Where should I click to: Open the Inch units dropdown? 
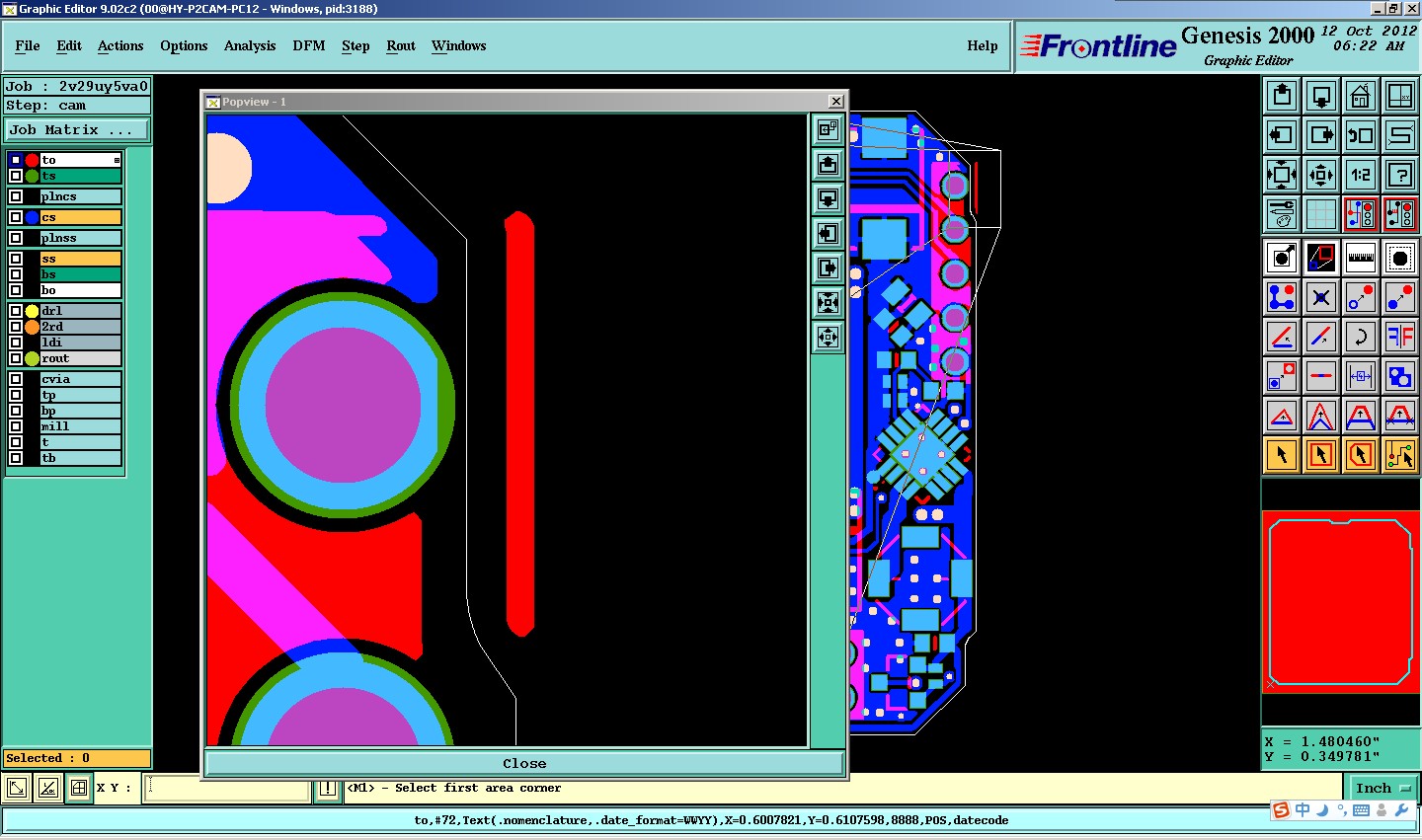click(1382, 788)
